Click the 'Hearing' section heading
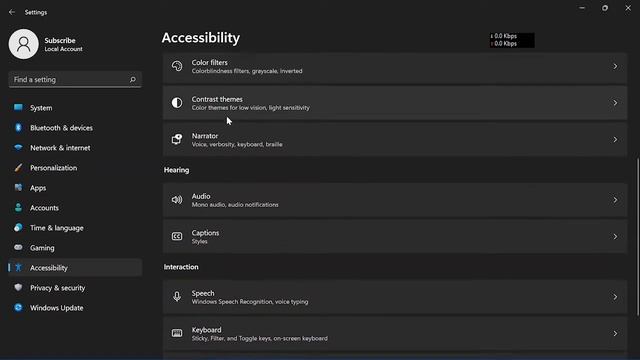The height and width of the screenshot is (360, 640). click(176, 170)
